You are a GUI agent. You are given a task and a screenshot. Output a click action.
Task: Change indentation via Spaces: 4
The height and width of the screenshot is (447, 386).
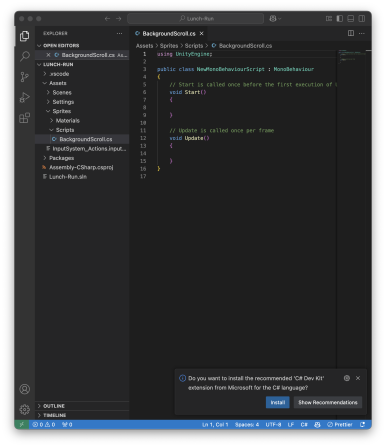(247, 424)
